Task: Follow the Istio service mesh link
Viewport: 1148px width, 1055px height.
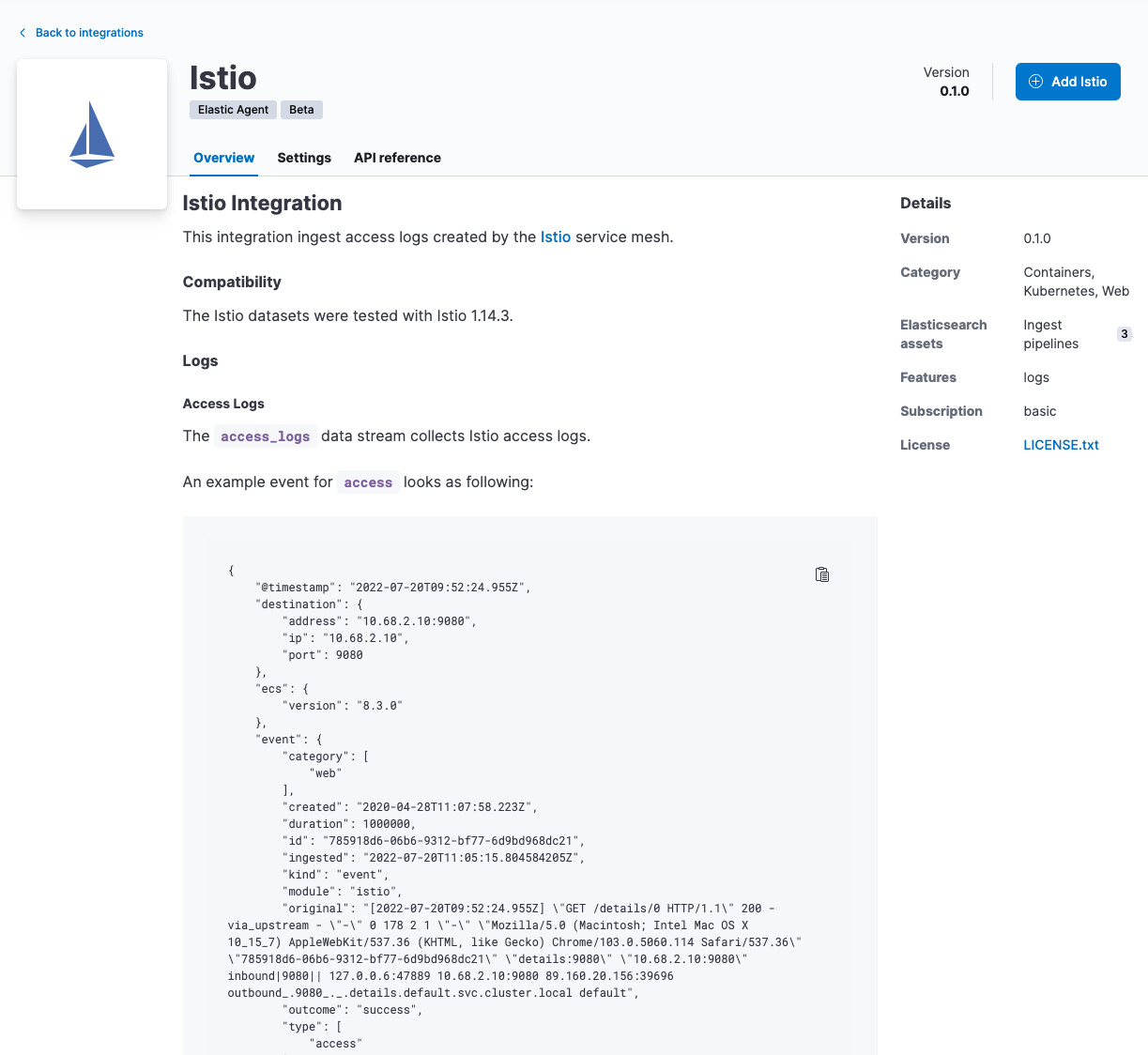Action: coord(556,237)
